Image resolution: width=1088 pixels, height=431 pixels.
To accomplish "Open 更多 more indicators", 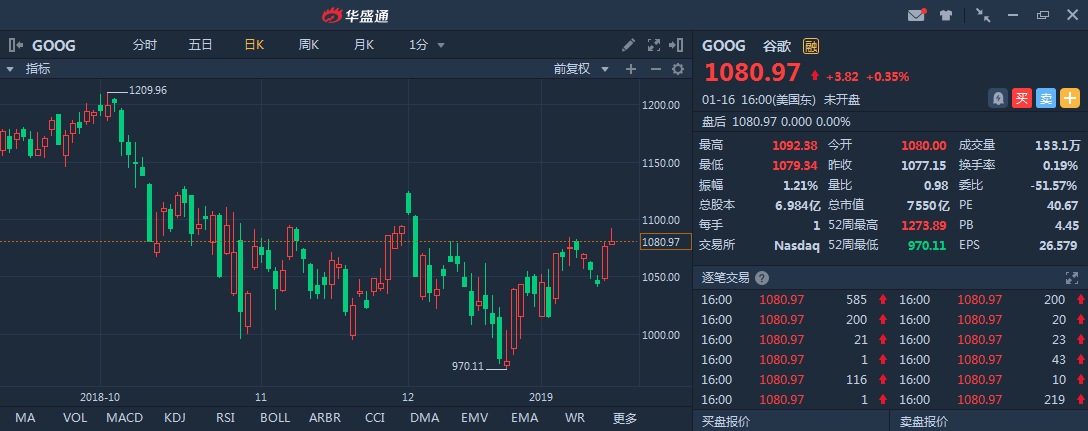I will 624,419.
